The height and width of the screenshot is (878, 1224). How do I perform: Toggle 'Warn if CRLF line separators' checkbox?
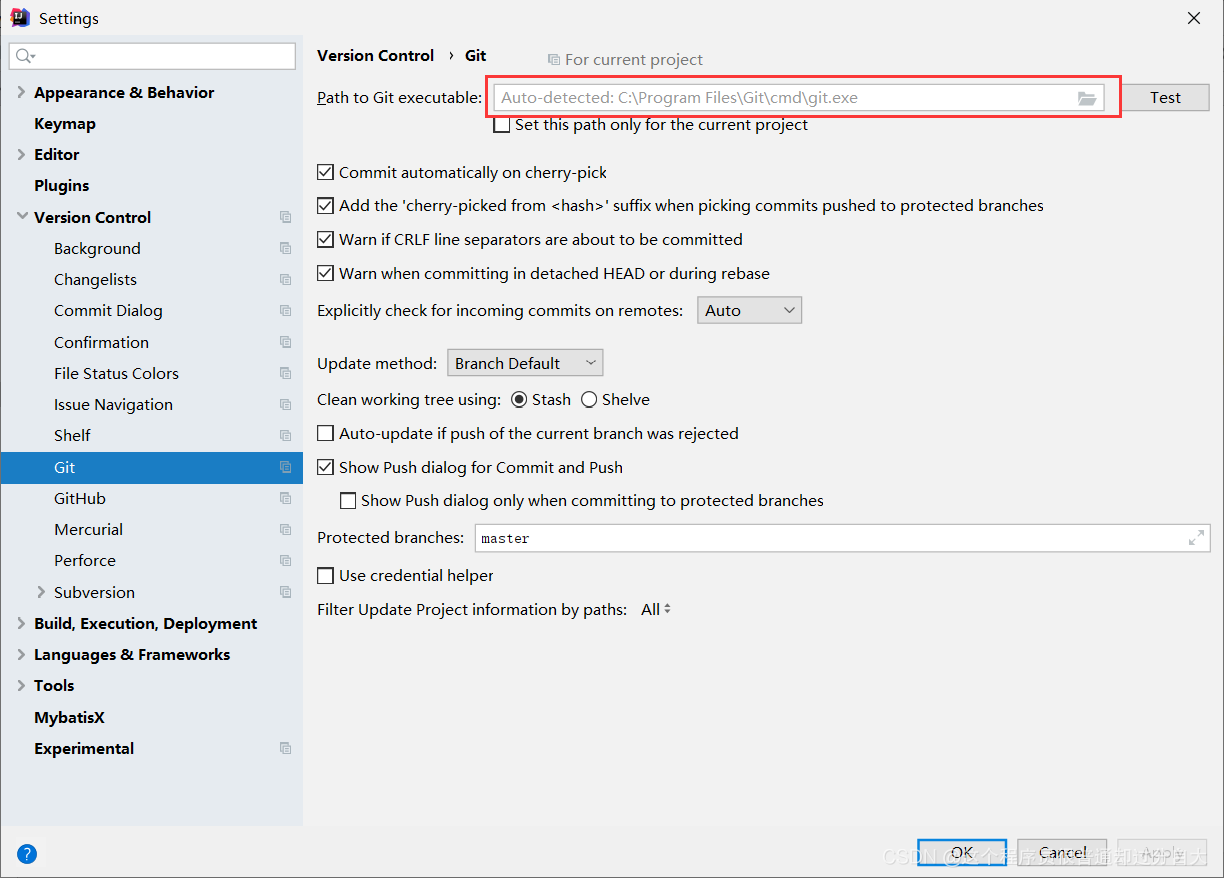tap(325, 239)
